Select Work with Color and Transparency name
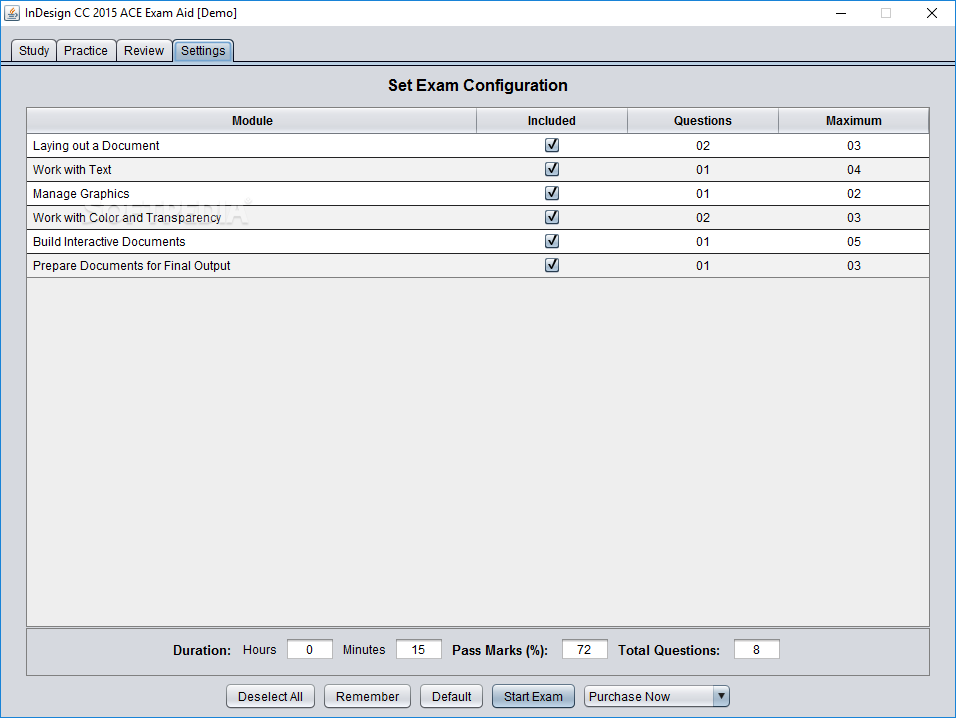Screen dimensions: 956x718 127,218
